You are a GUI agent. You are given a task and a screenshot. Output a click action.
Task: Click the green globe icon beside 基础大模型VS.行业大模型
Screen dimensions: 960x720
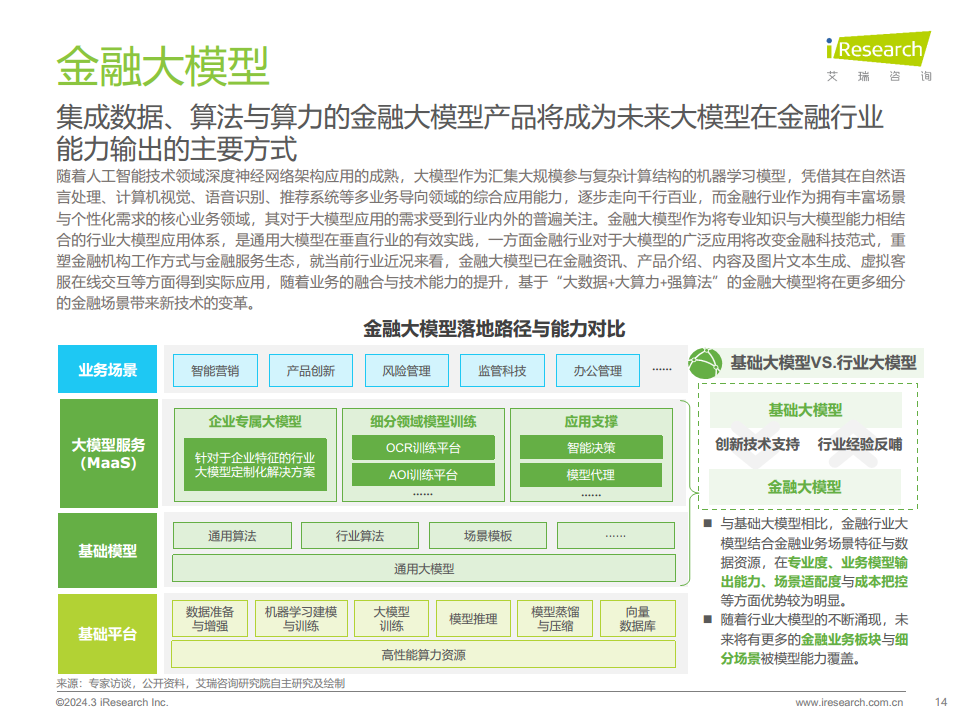pyautogui.click(x=707, y=363)
